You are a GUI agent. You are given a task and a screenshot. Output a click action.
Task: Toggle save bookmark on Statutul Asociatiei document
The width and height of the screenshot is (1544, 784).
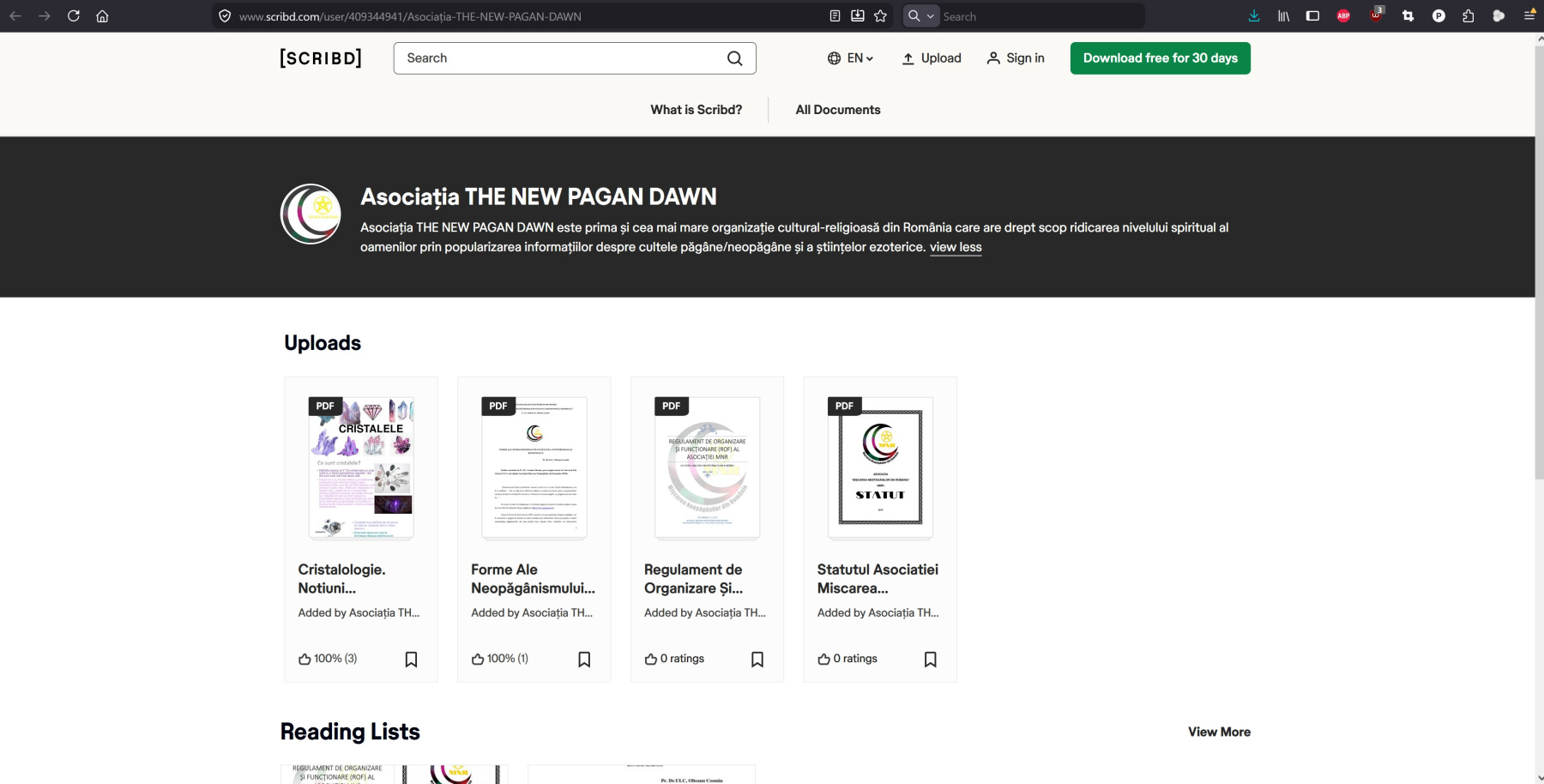tap(931, 659)
